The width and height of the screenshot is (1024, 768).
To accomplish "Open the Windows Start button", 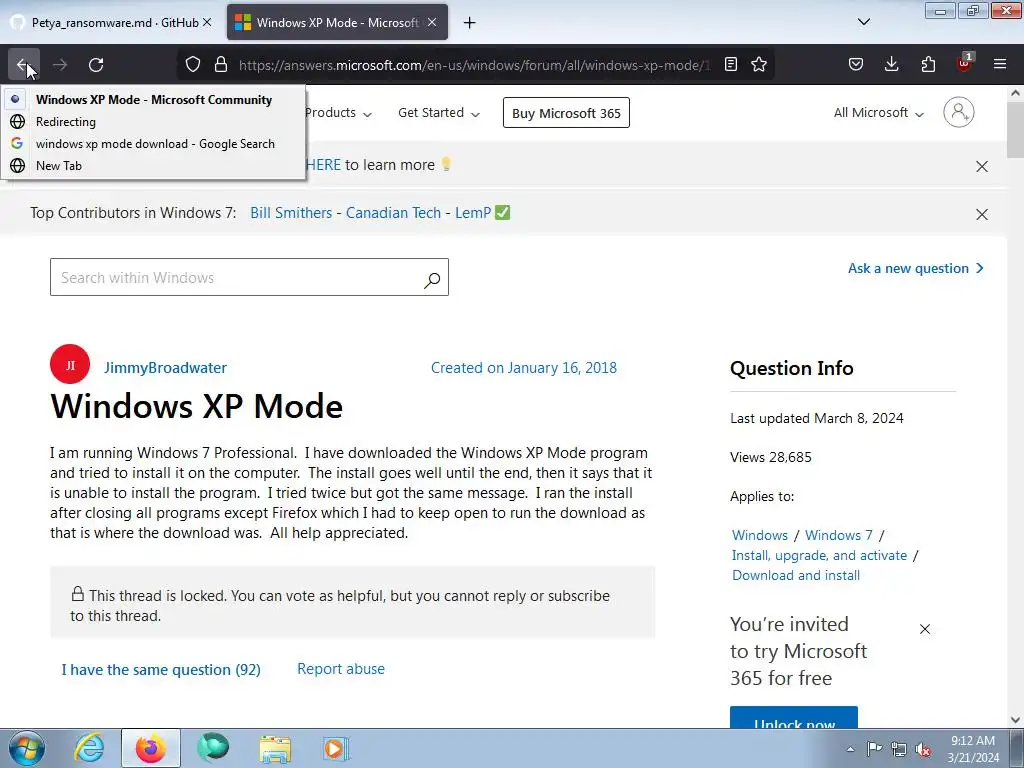I will (x=27, y=748).
